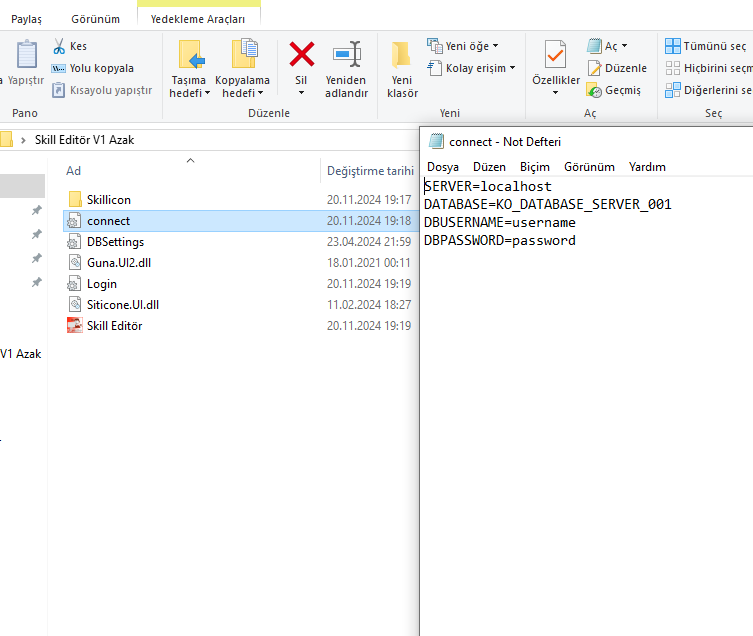This screenshot has height=636, width=753.
Task: Click the Kopyalama hedefi copy icon
Action: [243, 54]
